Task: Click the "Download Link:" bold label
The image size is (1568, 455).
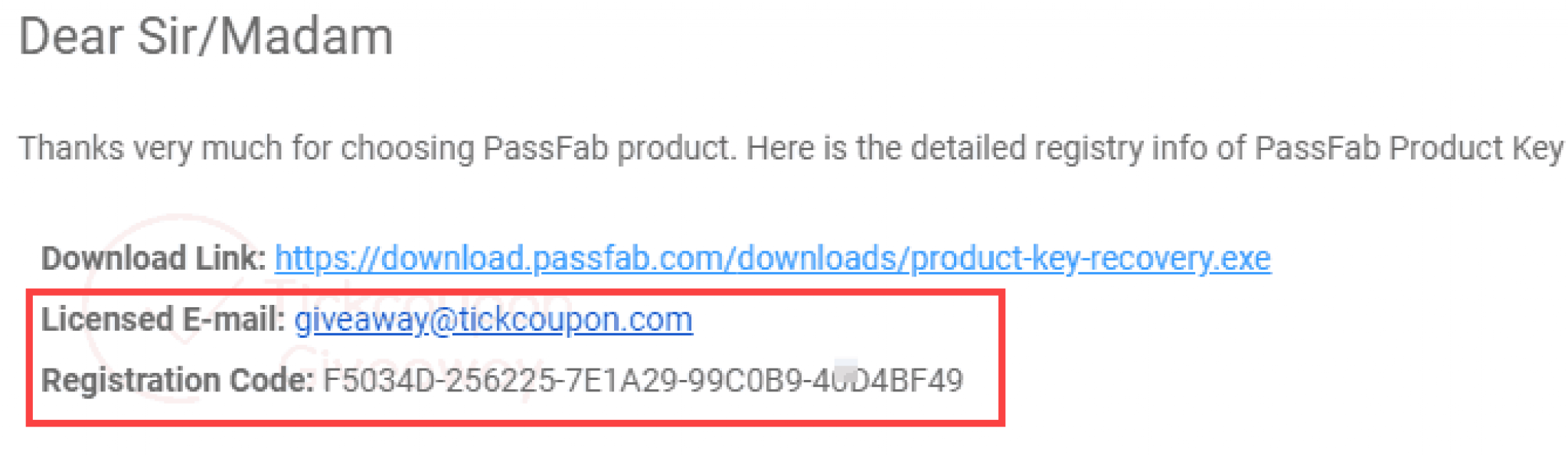Action: tap(153, 258)
